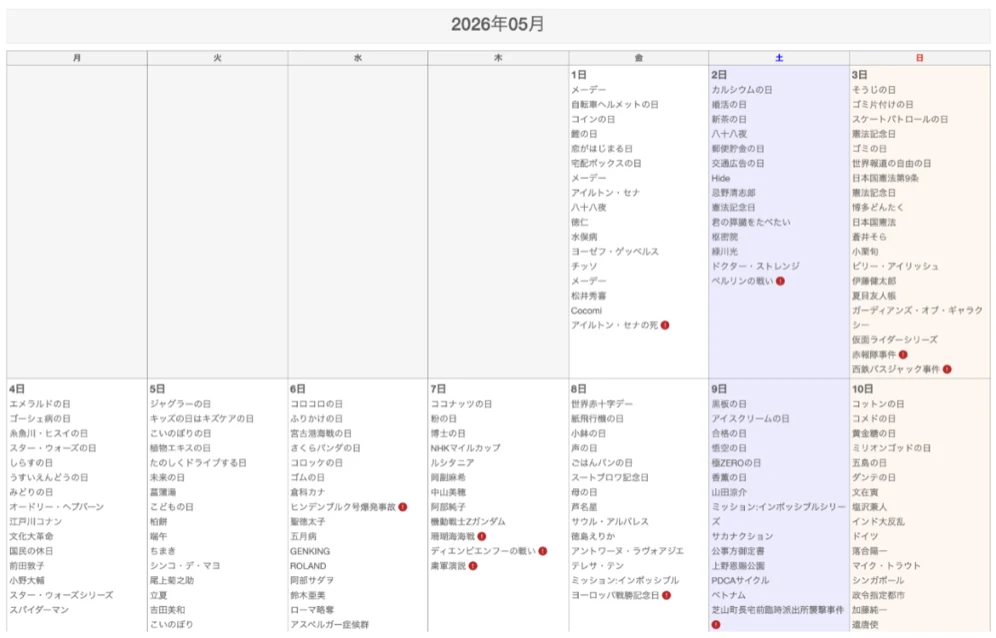Screen dimensions: 996x638
Task: Click the warning icon beside 西鉄バスジャック事件
Action: point(946,369)
